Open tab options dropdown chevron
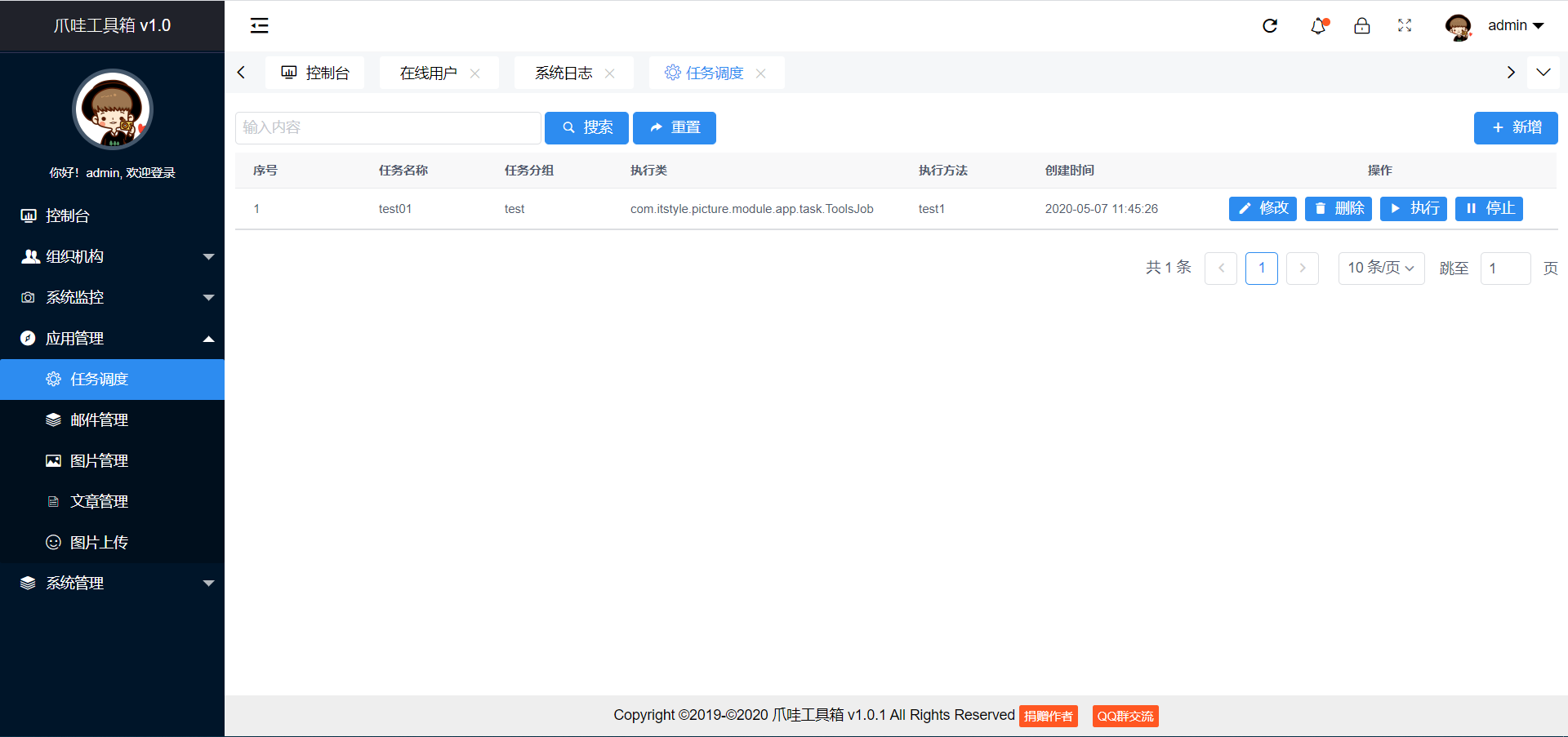 click(x=1543, y=73)
